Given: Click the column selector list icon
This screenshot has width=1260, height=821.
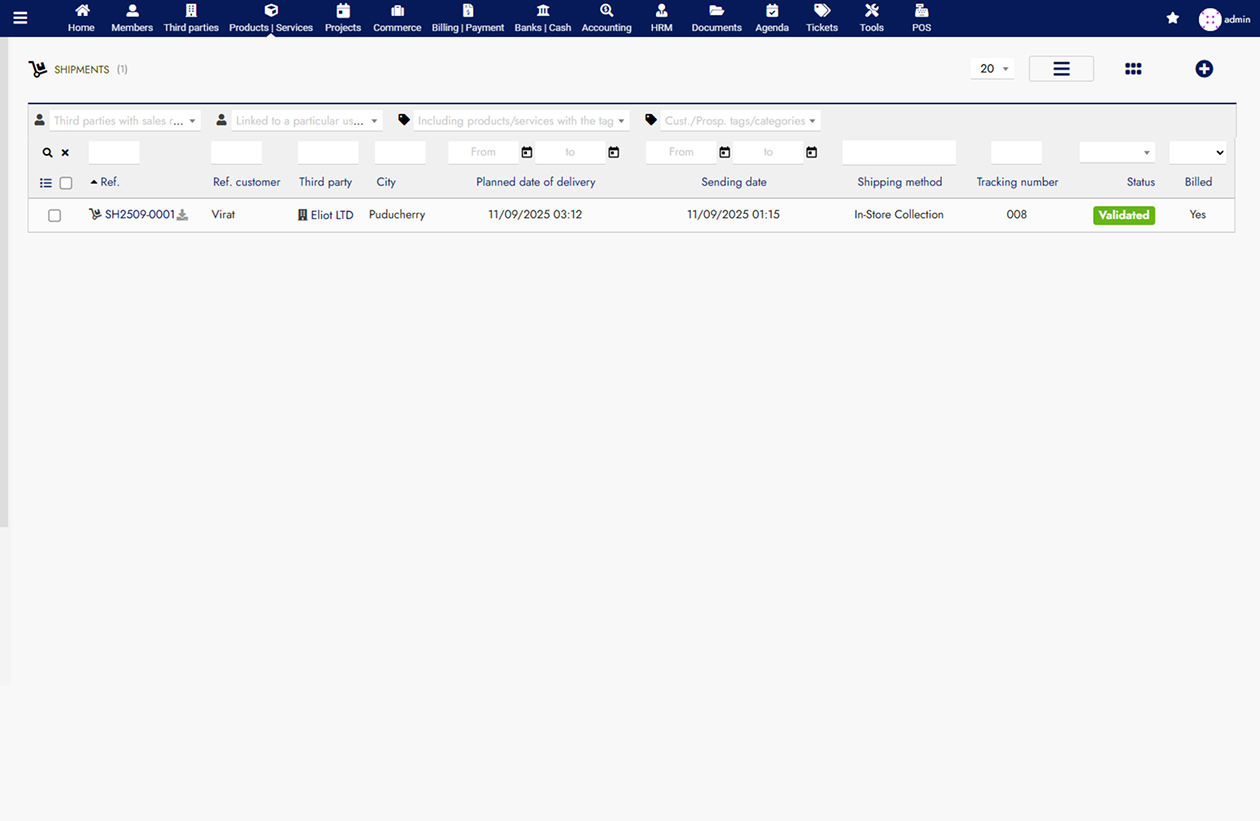Looking at the screenshot, I should click(45, 183).
